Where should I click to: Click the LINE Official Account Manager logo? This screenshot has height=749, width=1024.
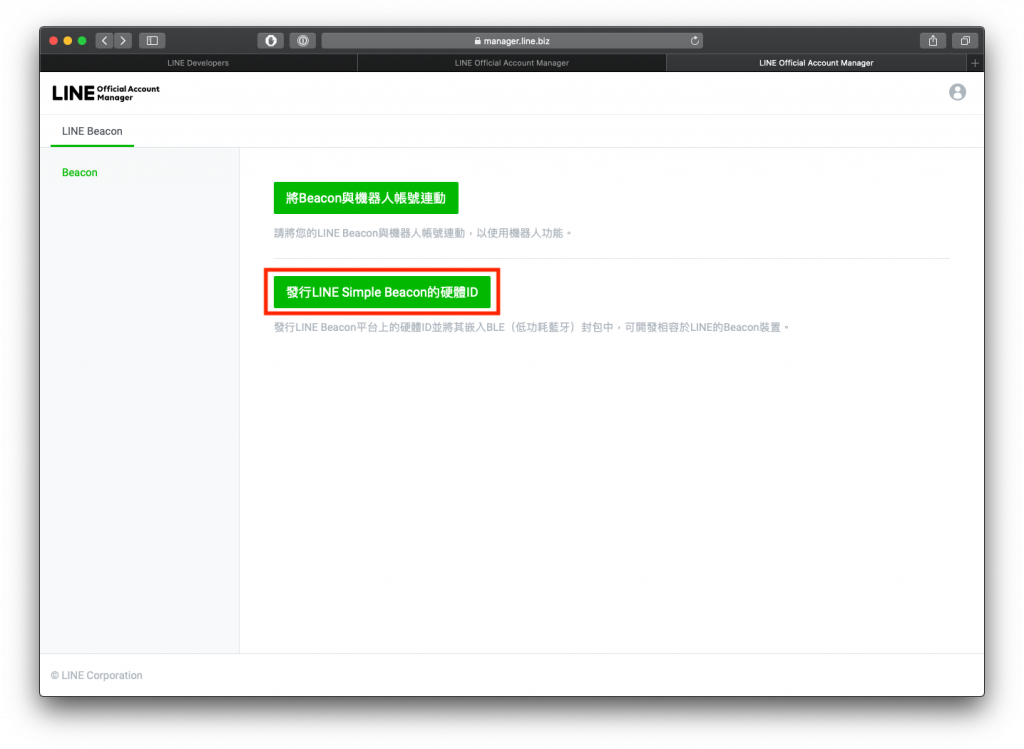pos(106,93)
